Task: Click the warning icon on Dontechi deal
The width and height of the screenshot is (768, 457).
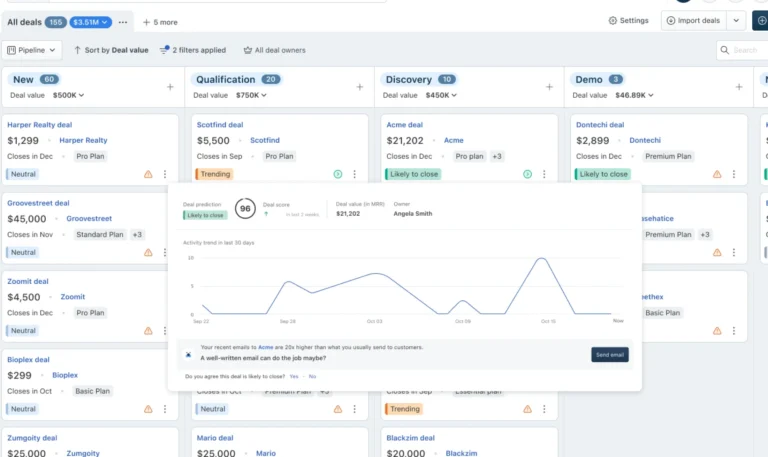Action: tap(717, 174)
